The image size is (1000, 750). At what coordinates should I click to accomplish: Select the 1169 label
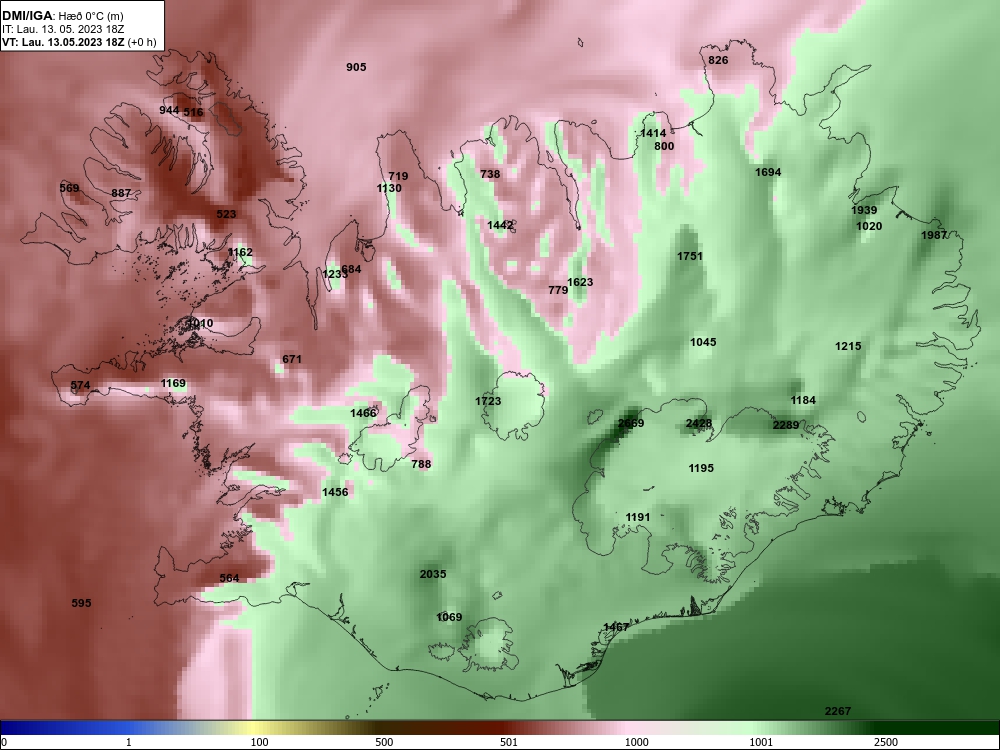pyautogui.click(x=173, y=384)
